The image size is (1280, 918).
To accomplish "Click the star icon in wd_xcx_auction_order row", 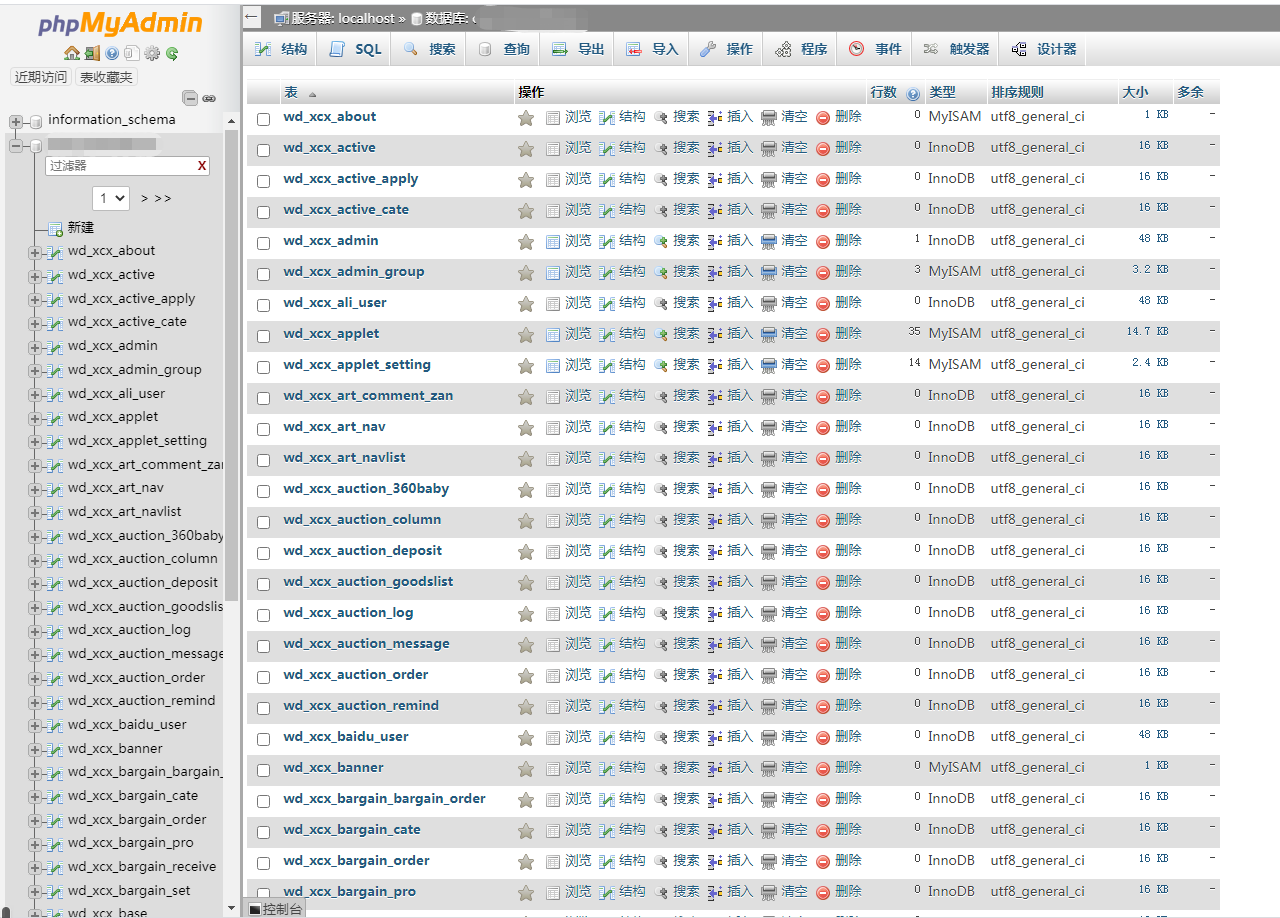I will click(526, 676).
